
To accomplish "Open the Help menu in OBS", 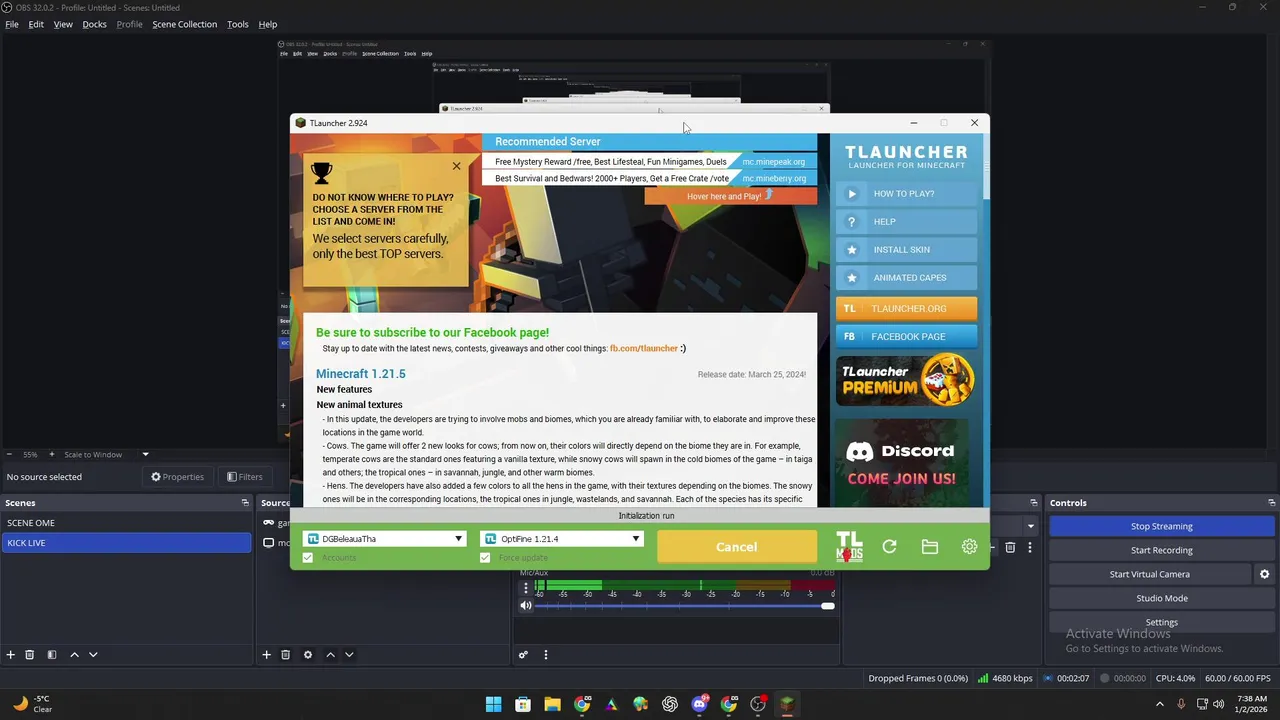I will click(268, 24).
